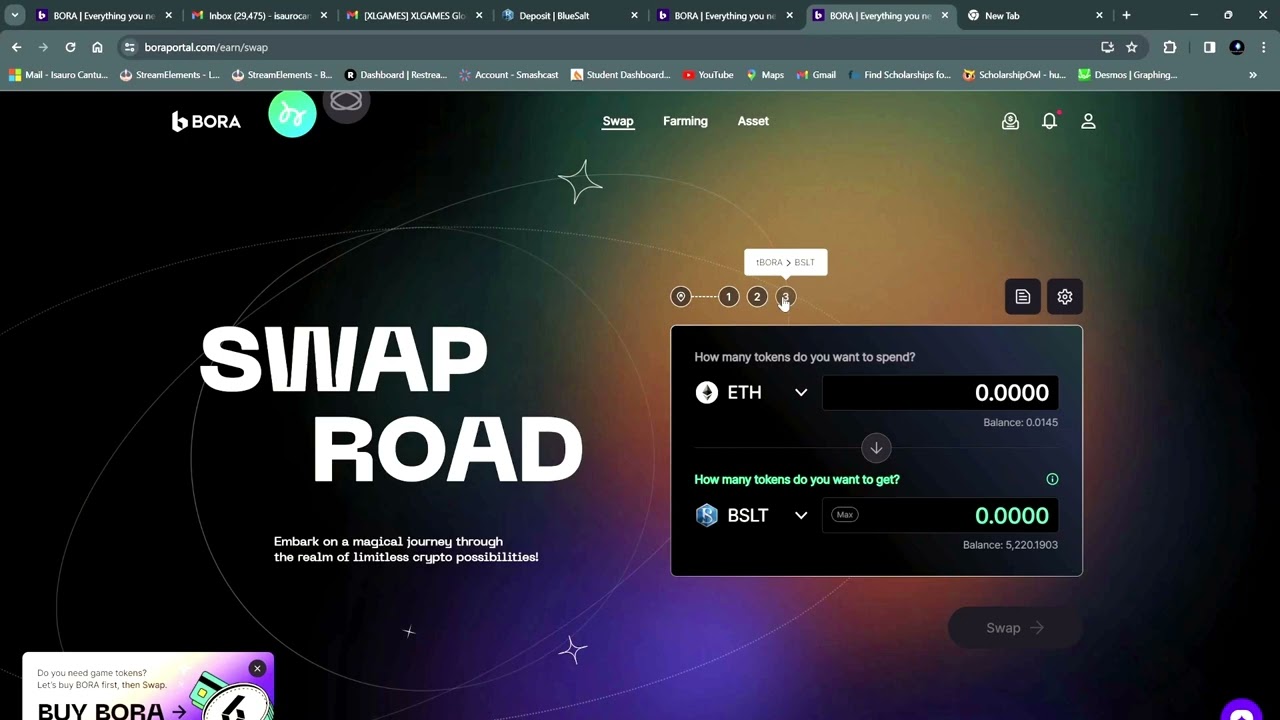Show more bookmarks with the chevron
The width and height of the screenshot is (1280, 720).
pos(1253,75)
